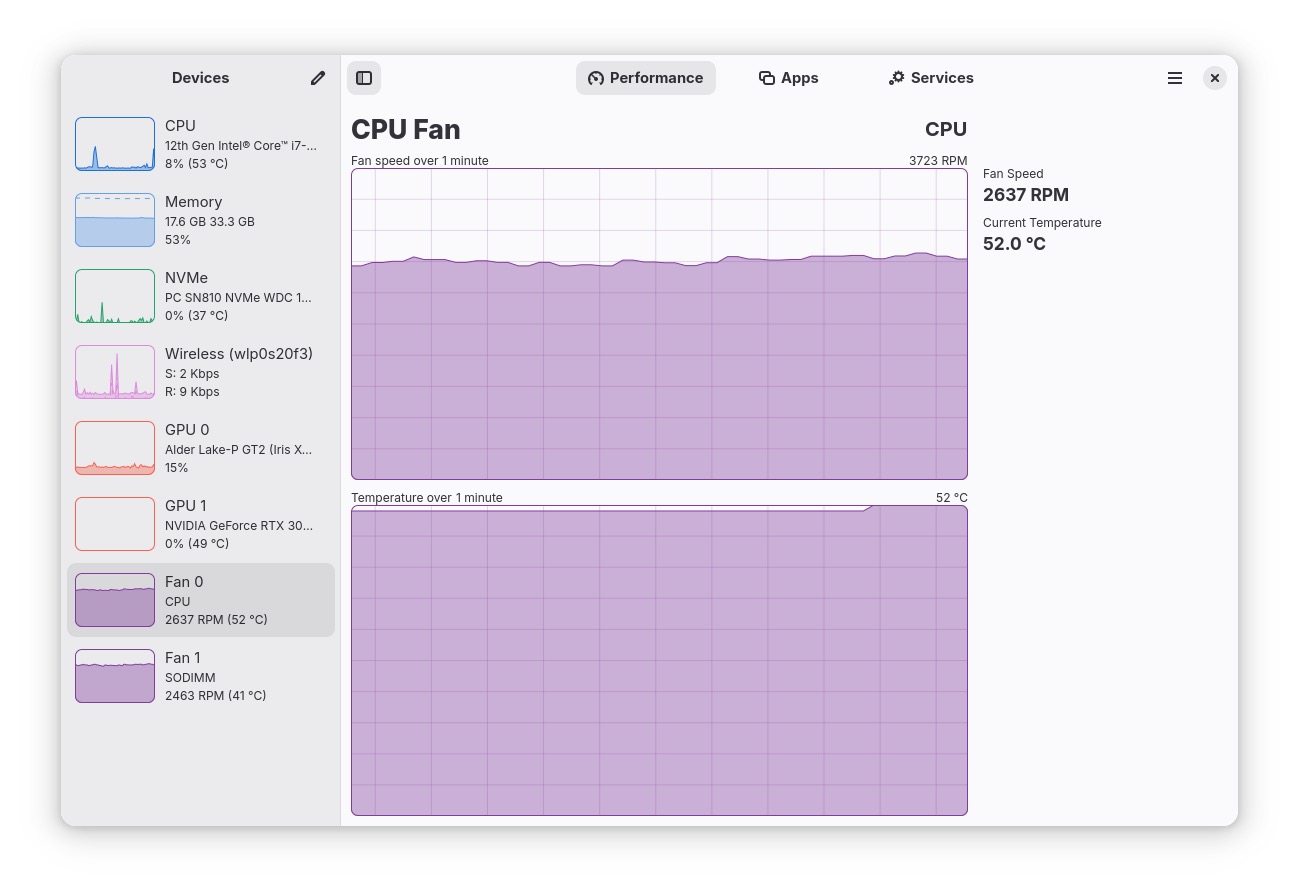Click the fan speed over 1 minute graph

click(x=659, y=324)
